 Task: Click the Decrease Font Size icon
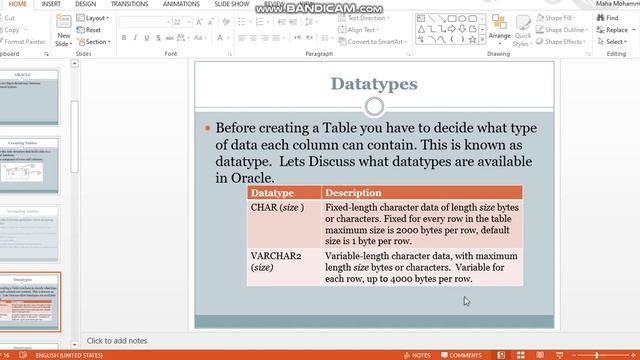coord(211,22)
